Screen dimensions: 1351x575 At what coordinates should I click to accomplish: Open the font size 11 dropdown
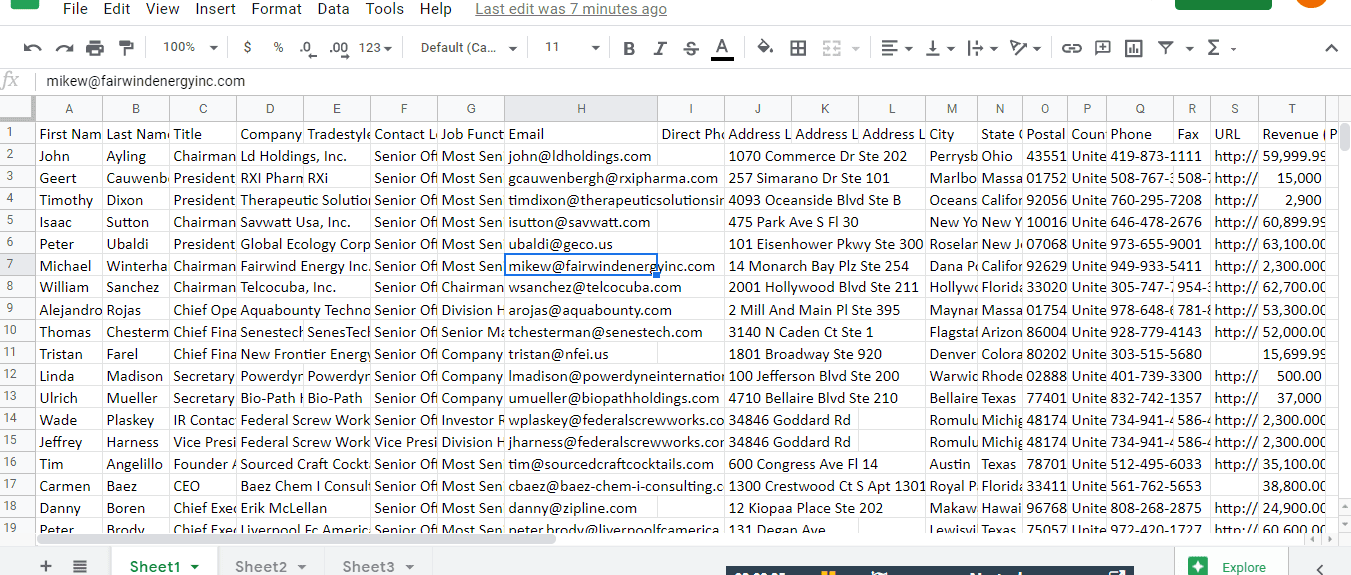tap(572, 48)
